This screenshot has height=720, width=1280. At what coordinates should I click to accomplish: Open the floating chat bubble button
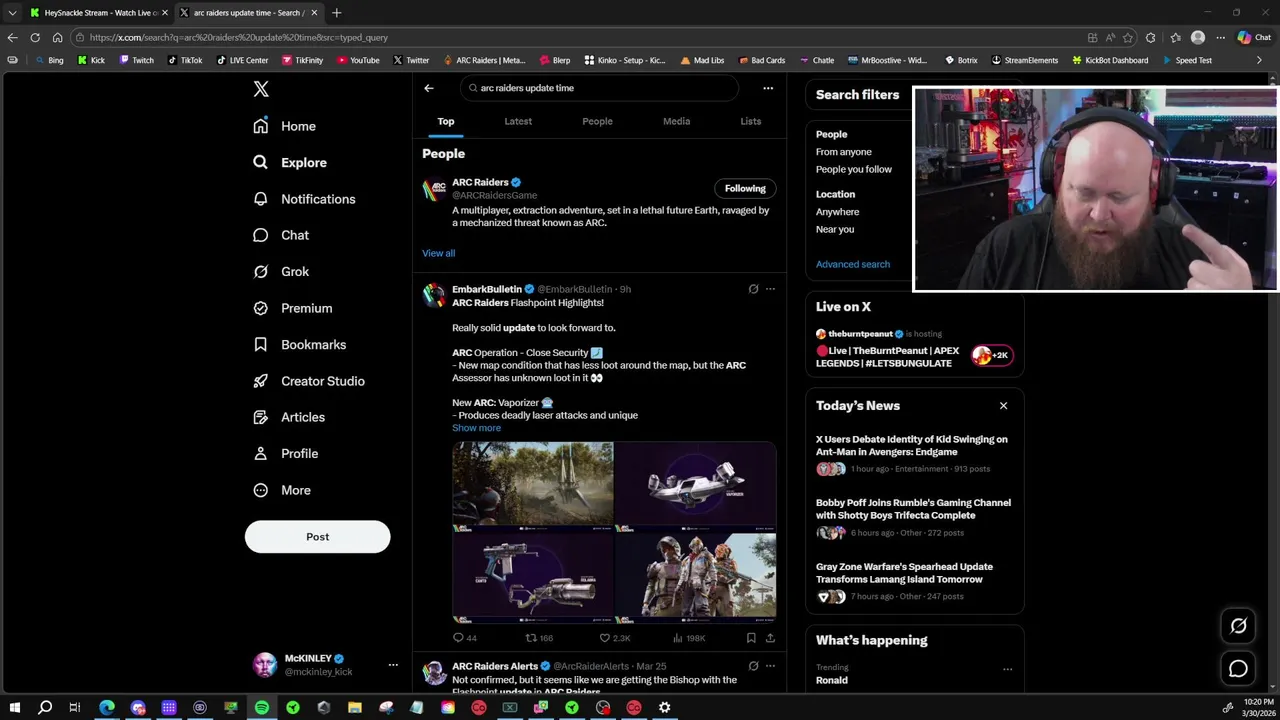coord(1238,669)
